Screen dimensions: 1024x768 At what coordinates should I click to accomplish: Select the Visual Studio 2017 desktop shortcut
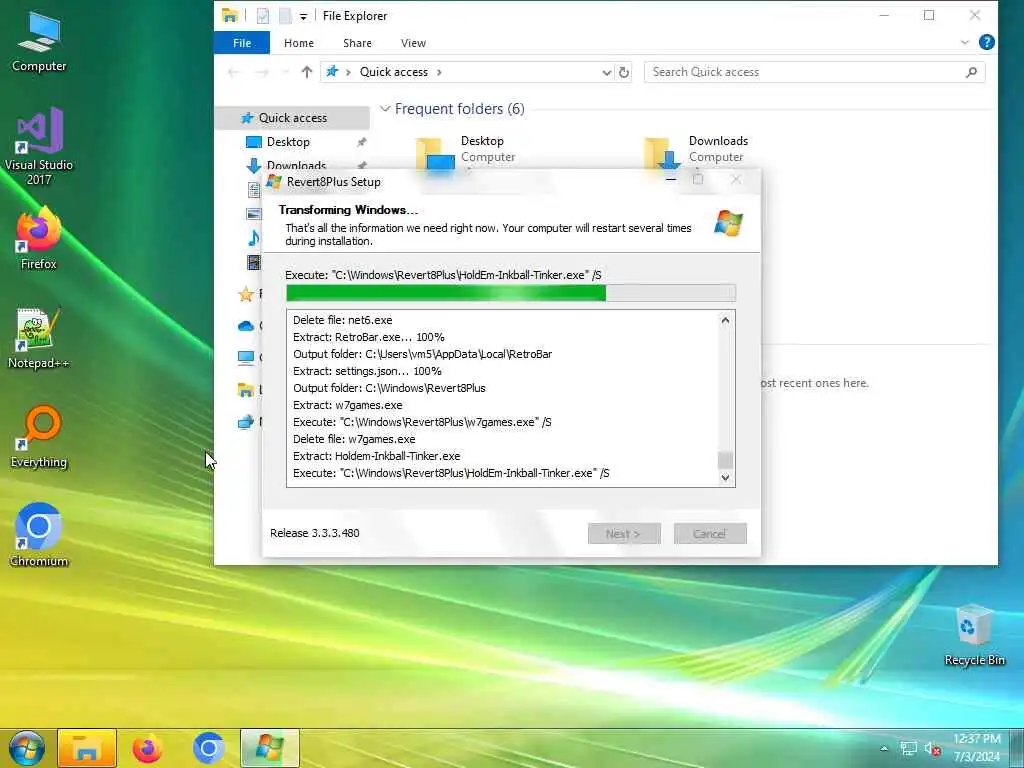(39, 146)
